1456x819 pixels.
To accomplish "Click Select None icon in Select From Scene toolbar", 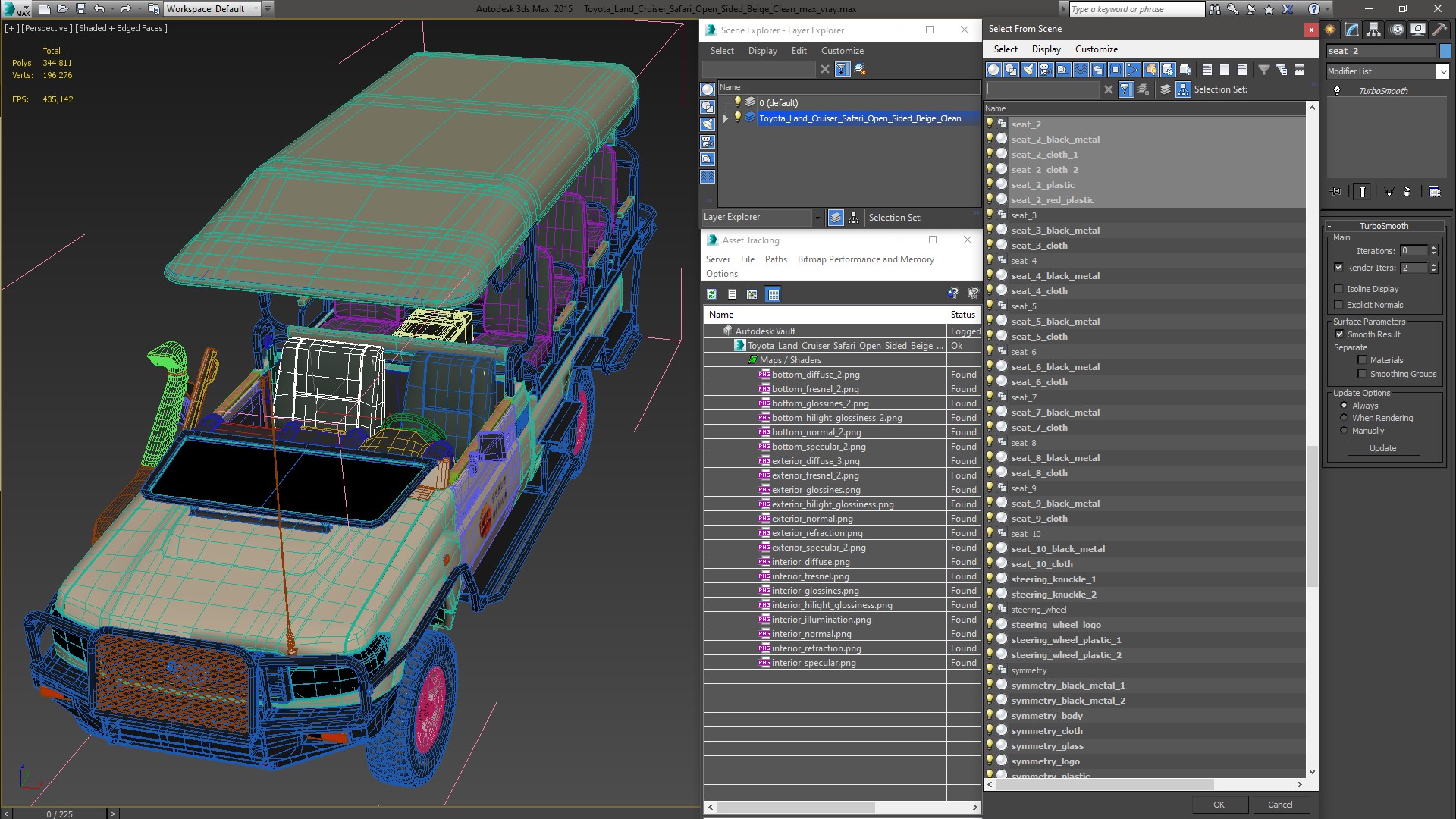I will tap(1225, 70).
